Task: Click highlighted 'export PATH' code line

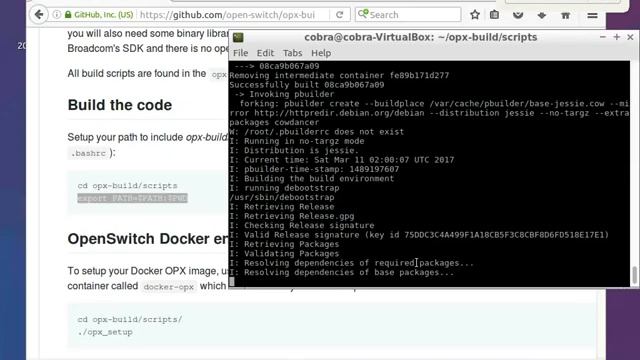Action: coord(132,198)
